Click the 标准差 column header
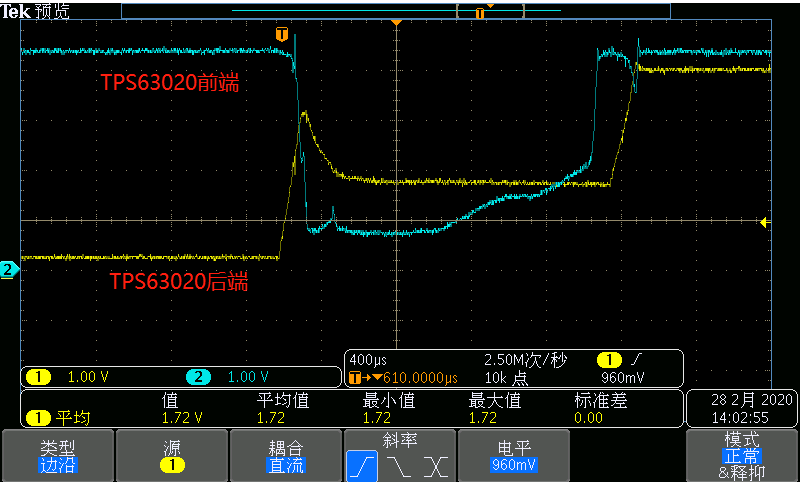Screen dimensions: 800x482 click(x=601, y=401)
